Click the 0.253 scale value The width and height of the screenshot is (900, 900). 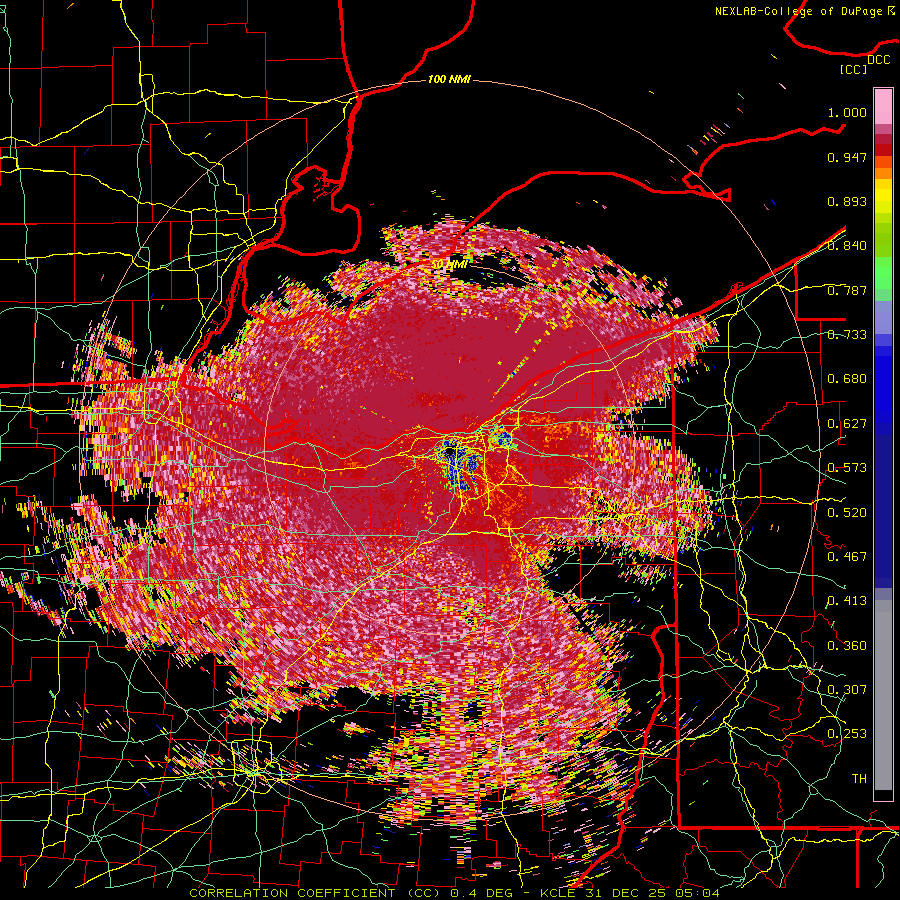pyautogui.click(x=847, y=734)
